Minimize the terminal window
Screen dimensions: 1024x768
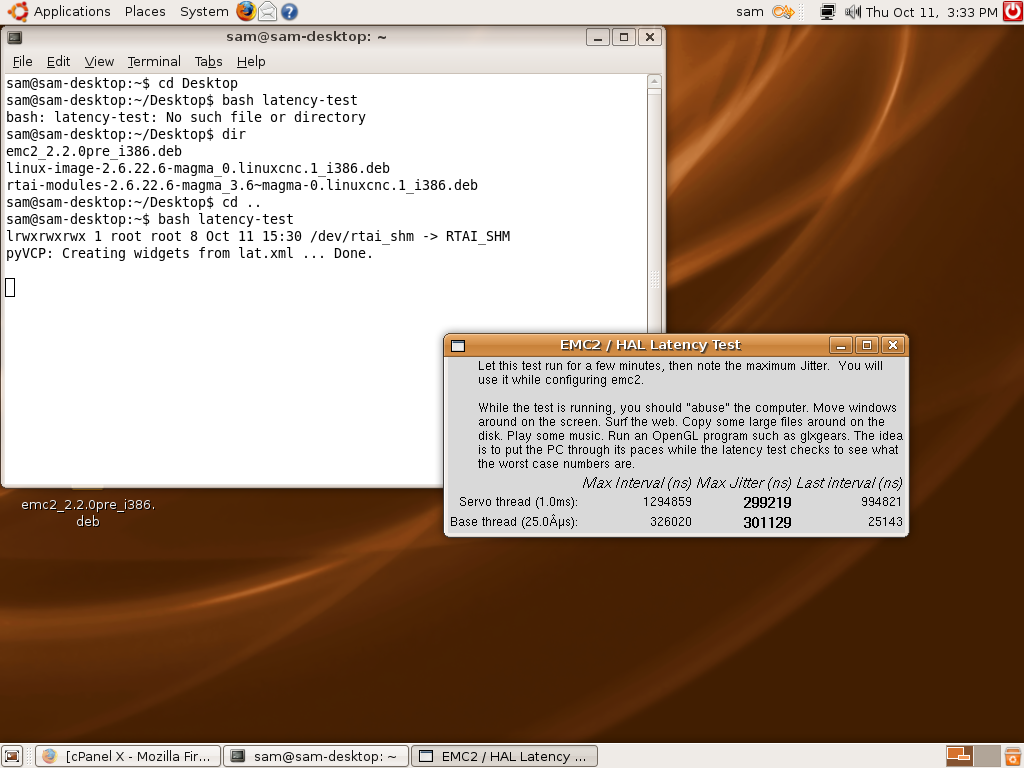click(x=598, y=37)
